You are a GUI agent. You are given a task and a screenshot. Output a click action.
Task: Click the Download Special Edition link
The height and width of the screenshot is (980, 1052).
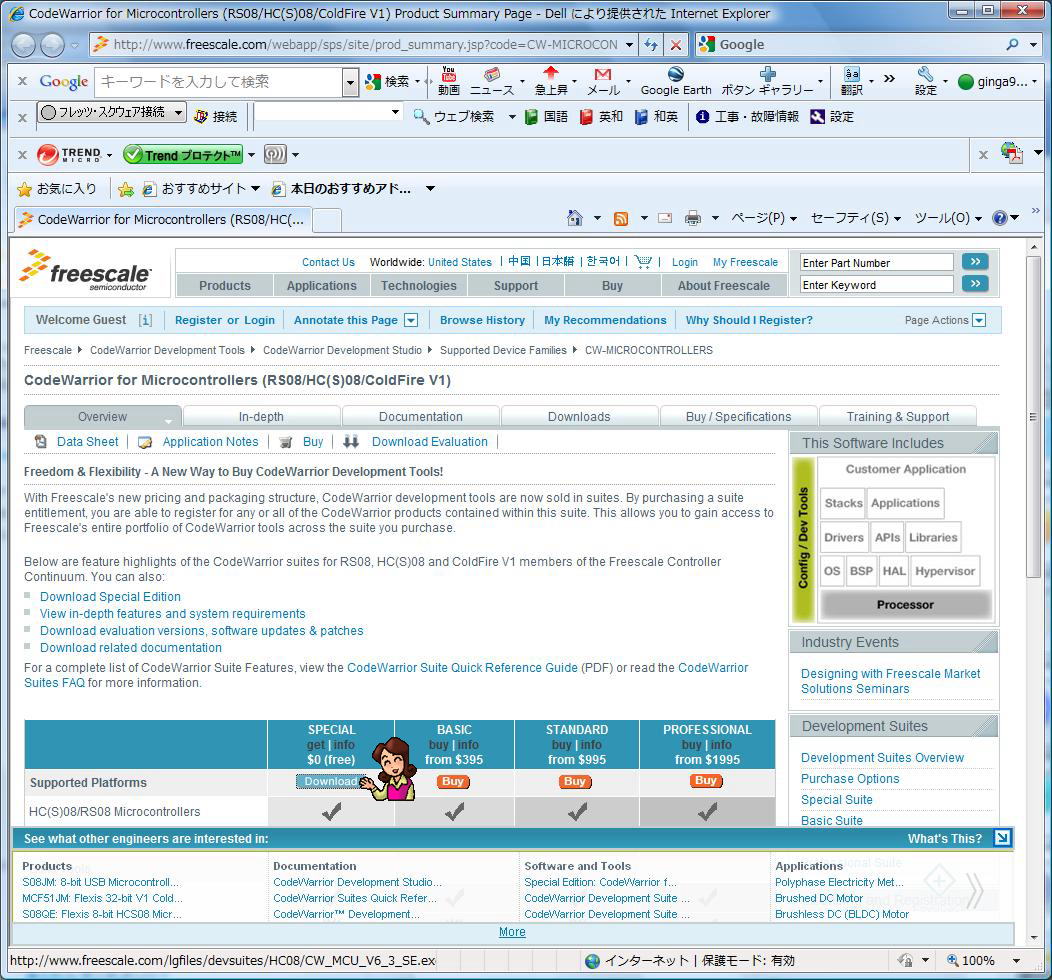point(110,597)
